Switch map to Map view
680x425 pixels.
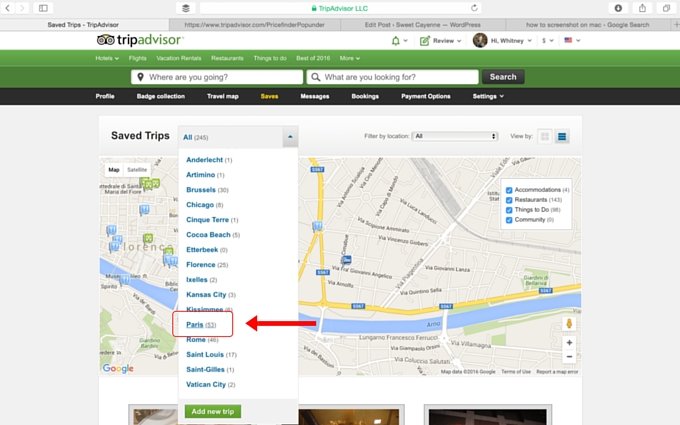point(114,170)
